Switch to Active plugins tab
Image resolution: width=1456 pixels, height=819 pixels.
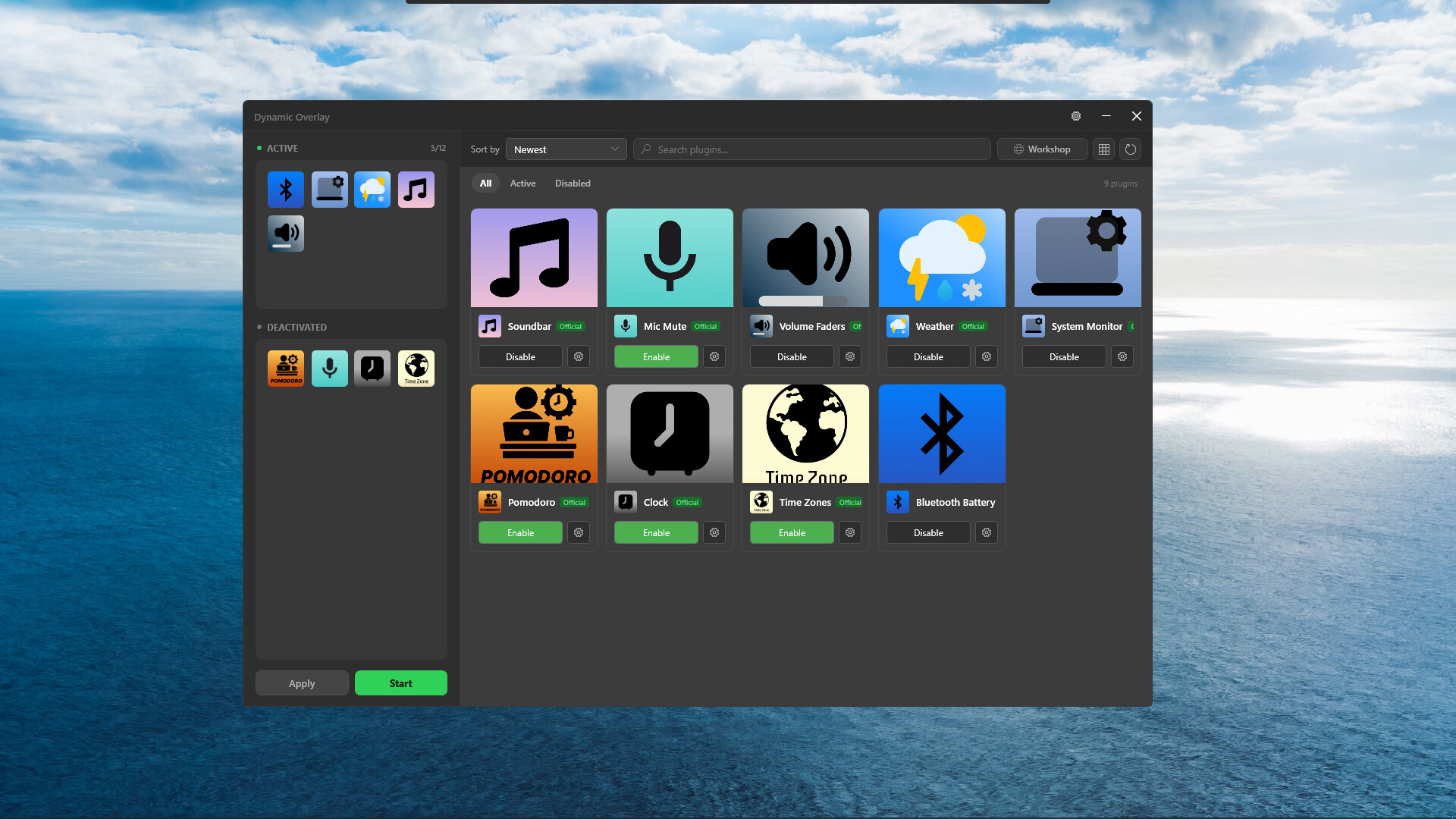[x=522, y=184]
